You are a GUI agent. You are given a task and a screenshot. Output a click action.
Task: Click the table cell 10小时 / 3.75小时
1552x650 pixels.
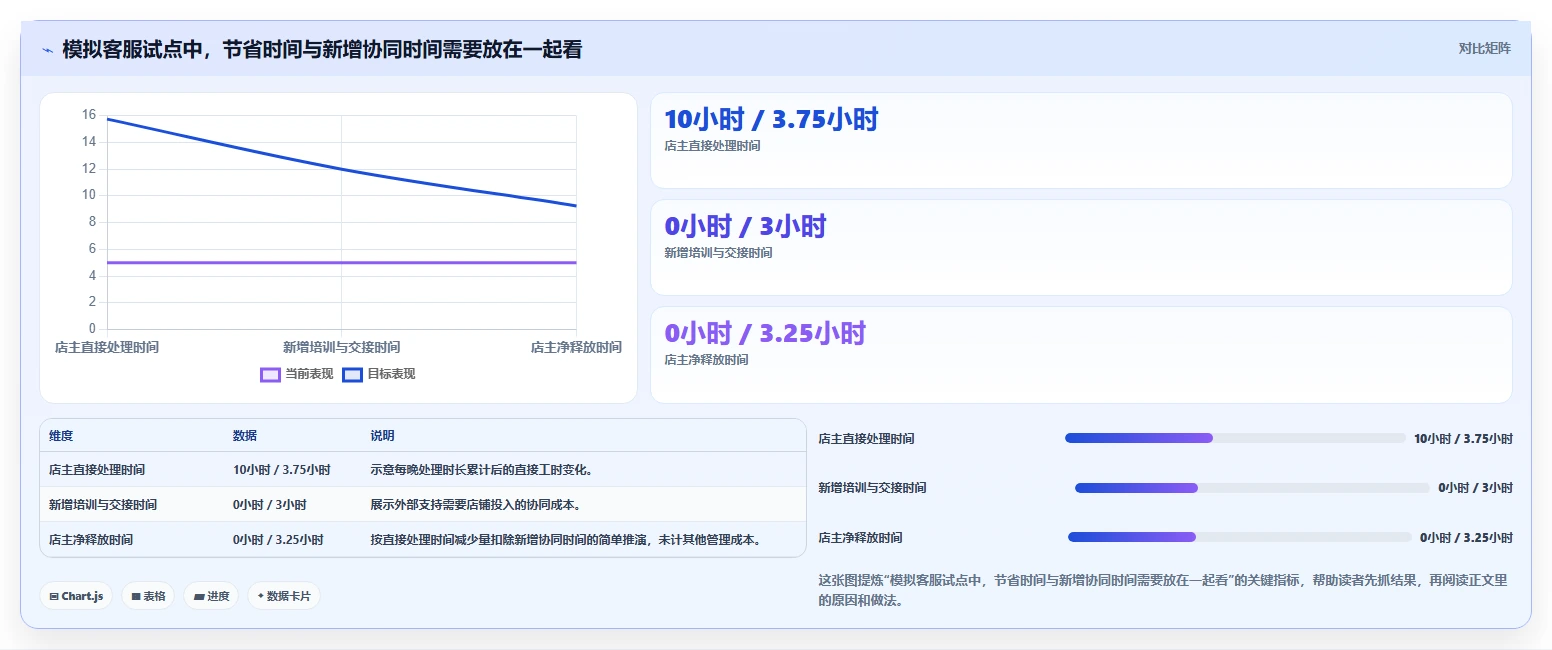tap(282, 469)
